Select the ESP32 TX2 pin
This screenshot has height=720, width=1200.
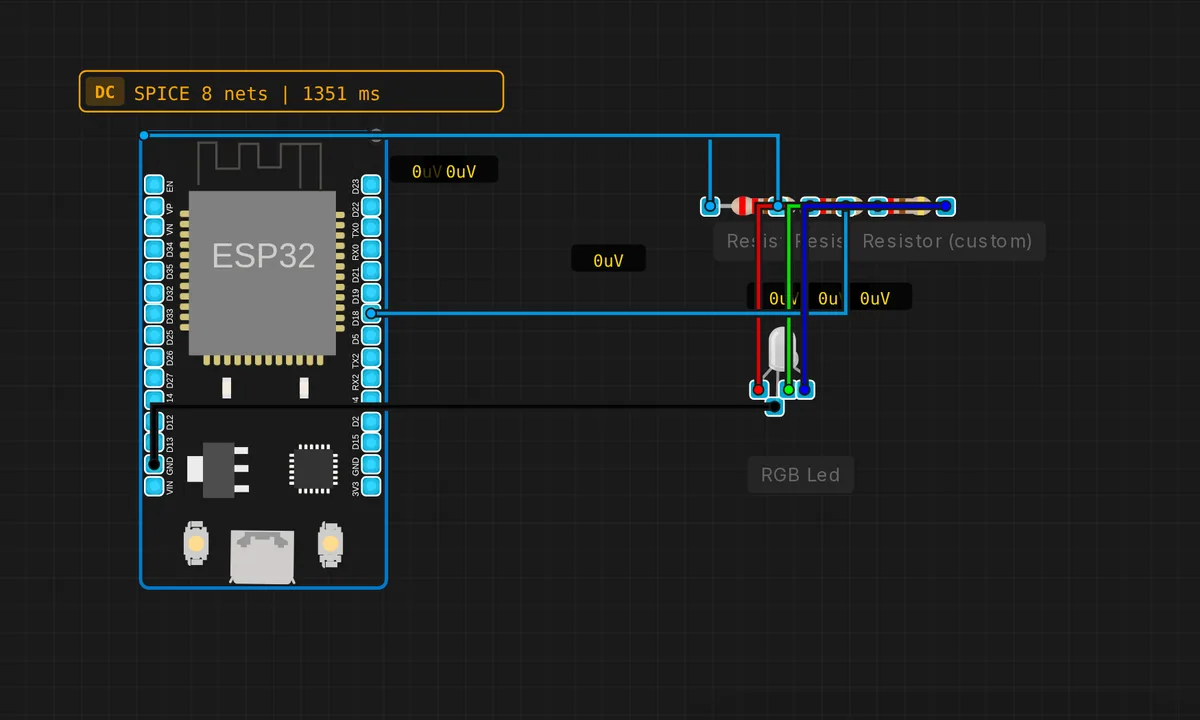coord(371,357)
